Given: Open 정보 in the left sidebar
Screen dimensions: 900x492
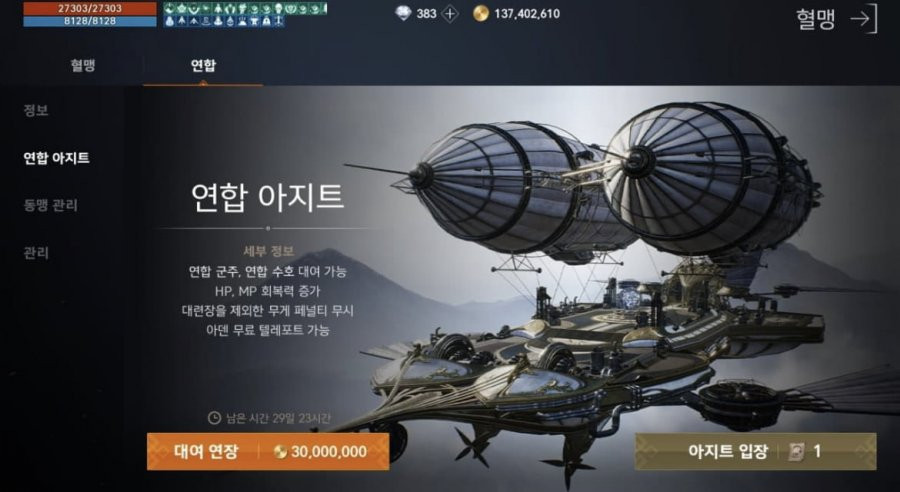Looking at the screenshot, I should 36,110.
